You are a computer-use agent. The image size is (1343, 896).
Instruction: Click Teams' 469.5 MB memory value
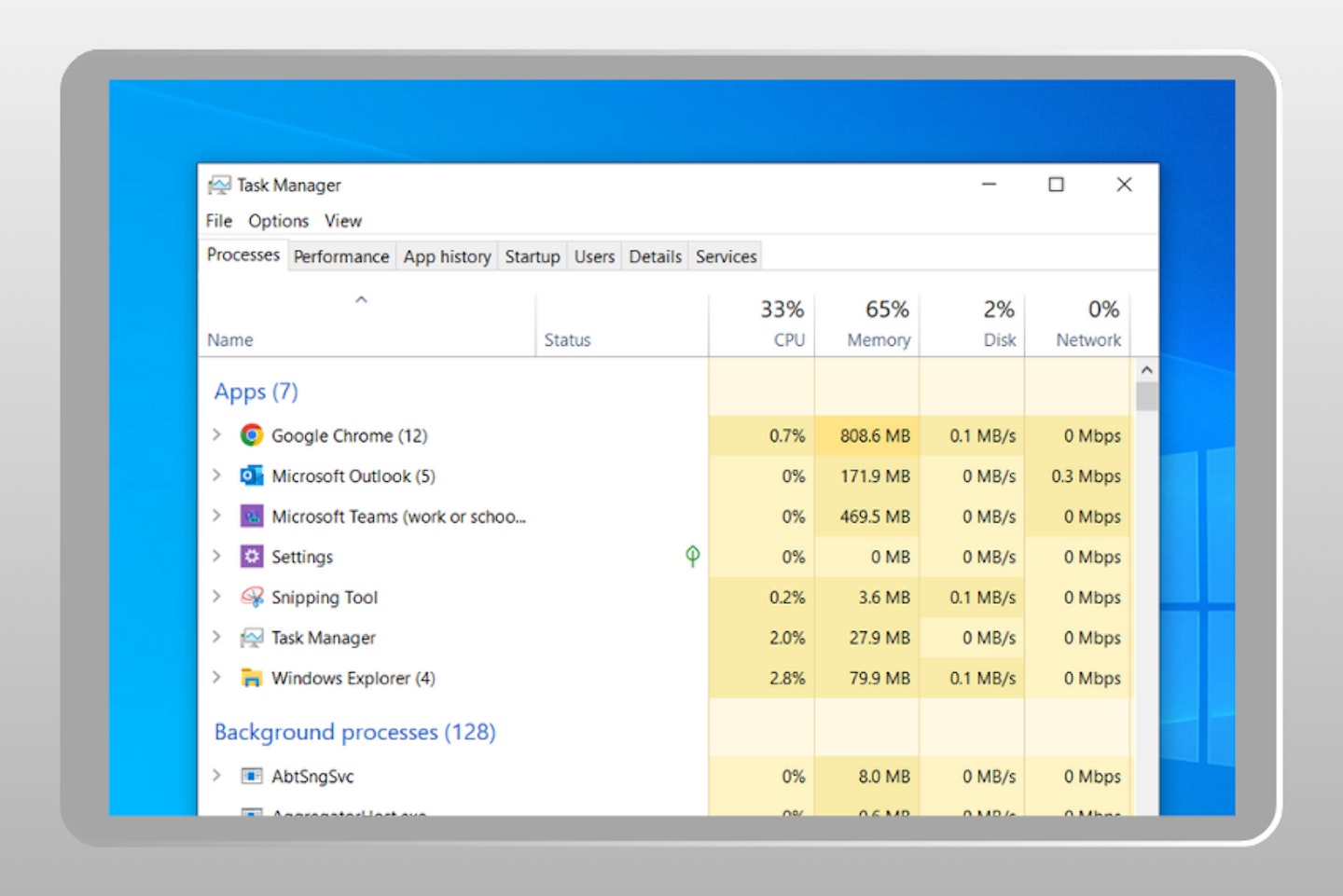coord(875,517)
